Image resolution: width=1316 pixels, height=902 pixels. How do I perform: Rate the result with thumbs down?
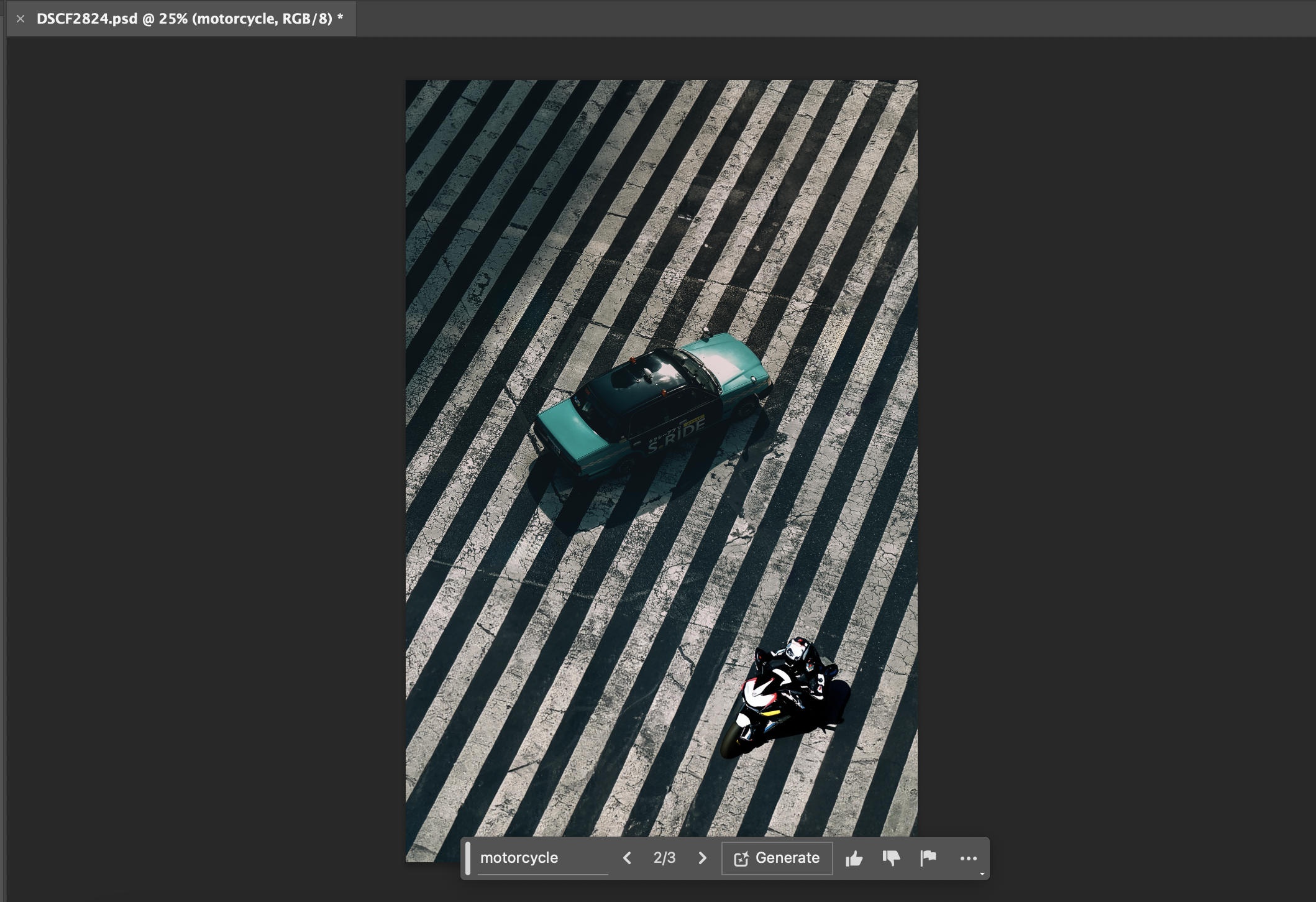pyautogui.click(x=891, y=859)
